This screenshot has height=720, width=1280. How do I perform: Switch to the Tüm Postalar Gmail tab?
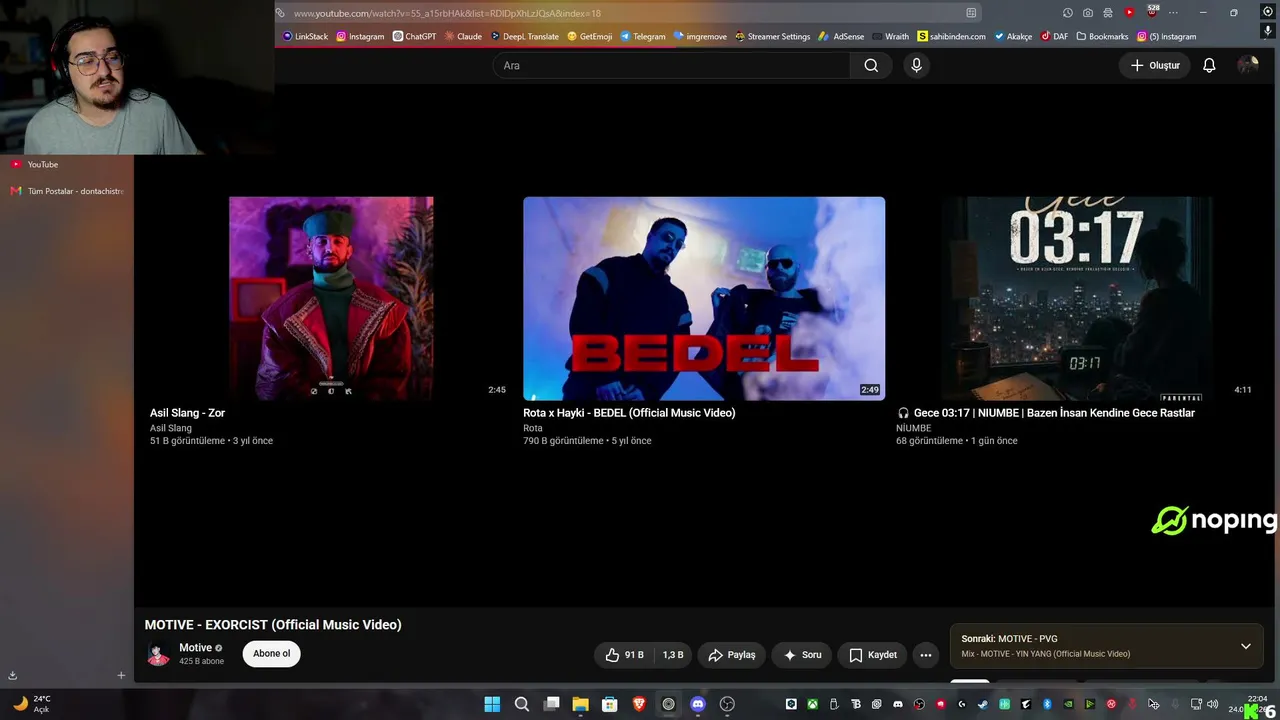[66, 191]
